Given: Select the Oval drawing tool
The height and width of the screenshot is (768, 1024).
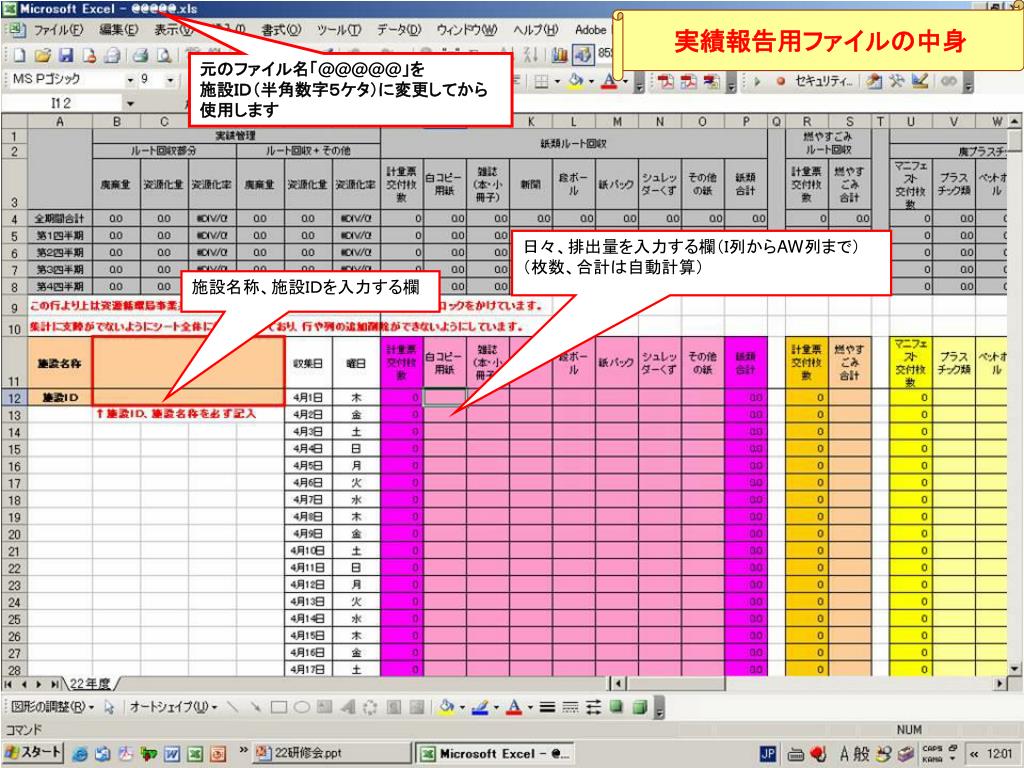Looking at the screenshot, I should 301,707.
